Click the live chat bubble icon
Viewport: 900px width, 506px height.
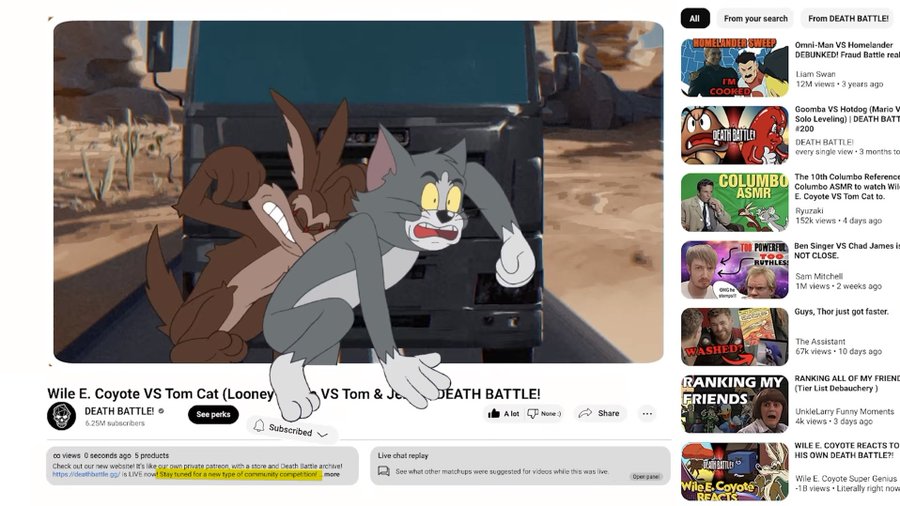pyautogui.click(x=383, y=471)
